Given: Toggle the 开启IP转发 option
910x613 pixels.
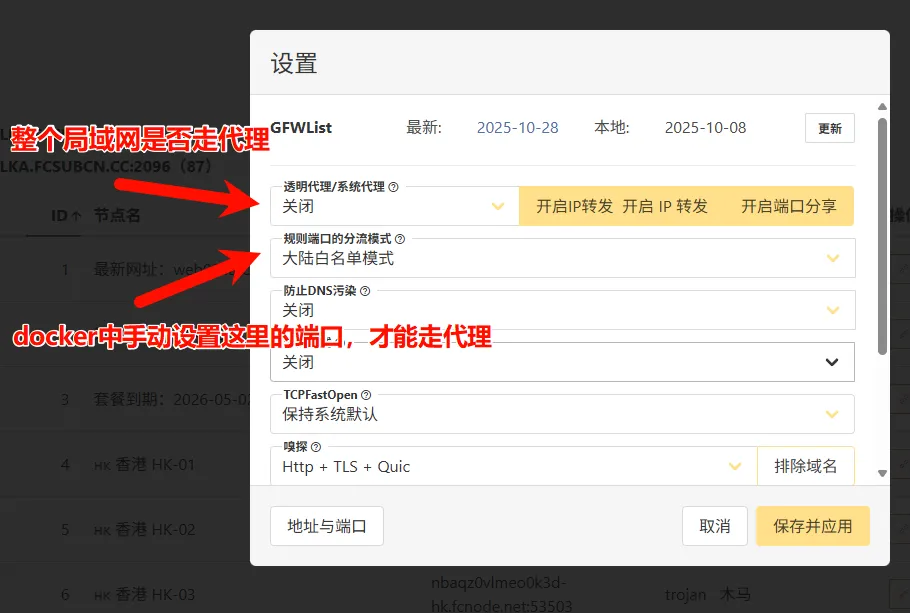Looking at the screenshot, I should 574,206.
